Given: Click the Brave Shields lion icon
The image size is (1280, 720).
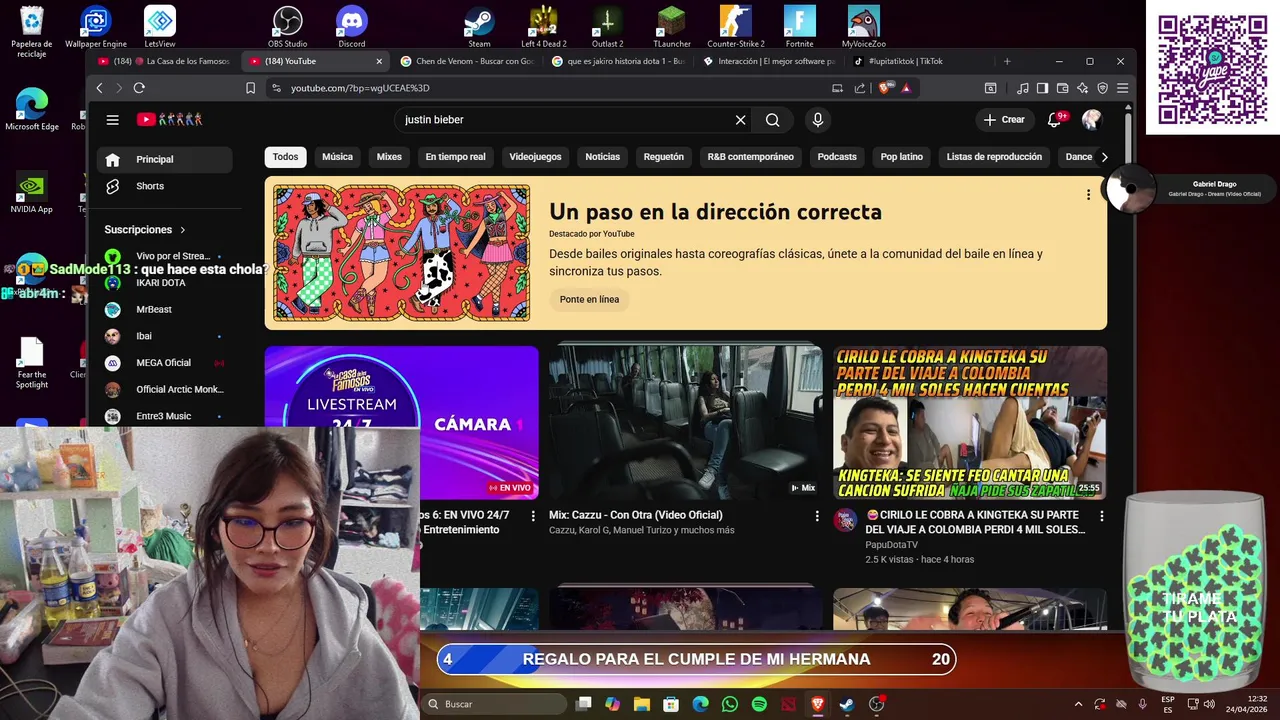Looking at the screenshot, I should tap(885, 88).
